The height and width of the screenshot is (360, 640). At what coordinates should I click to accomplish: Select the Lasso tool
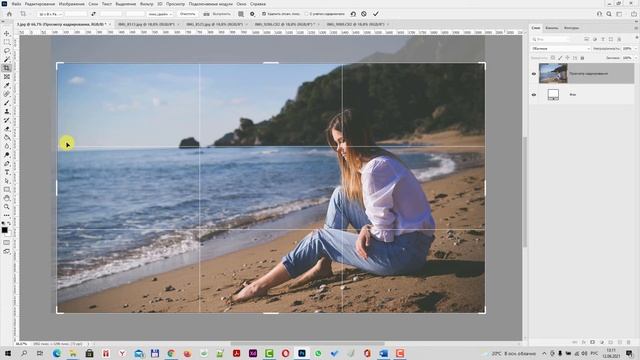7,51
